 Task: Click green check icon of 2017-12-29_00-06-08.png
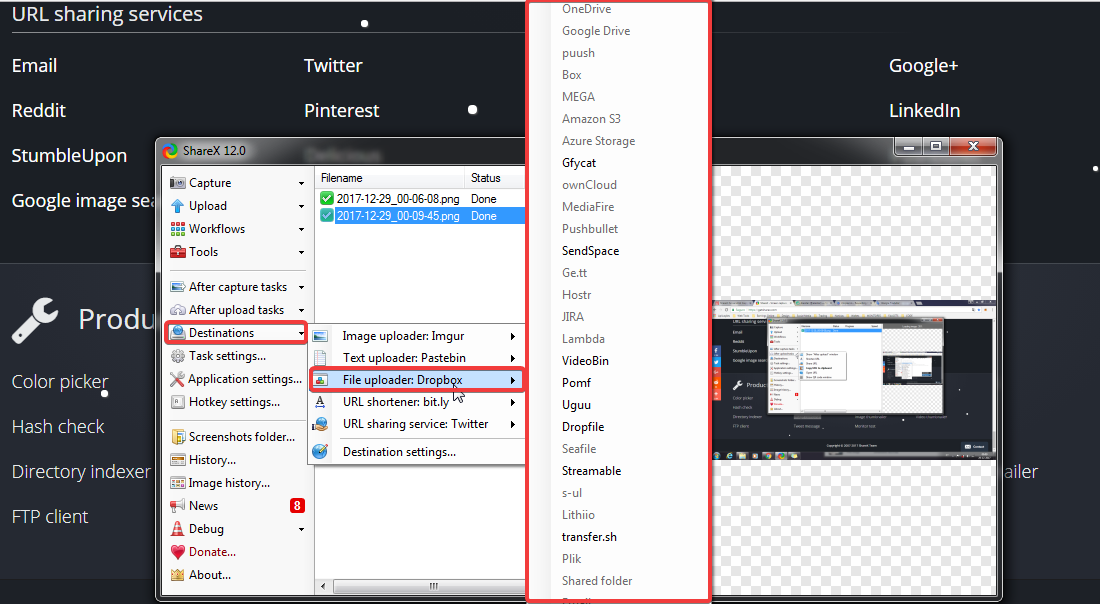click(x=327, y=199)
